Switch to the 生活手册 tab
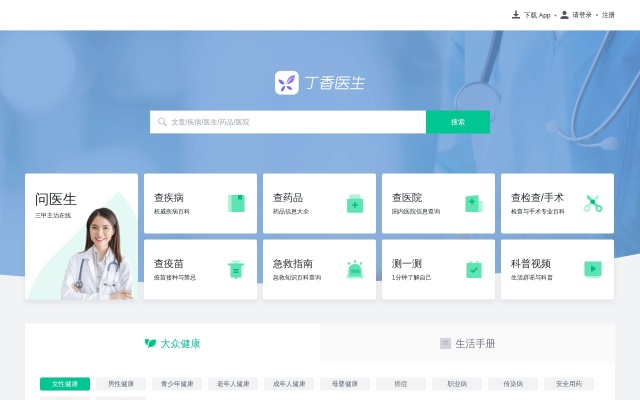The image size is (640, 400). point(468,343)
